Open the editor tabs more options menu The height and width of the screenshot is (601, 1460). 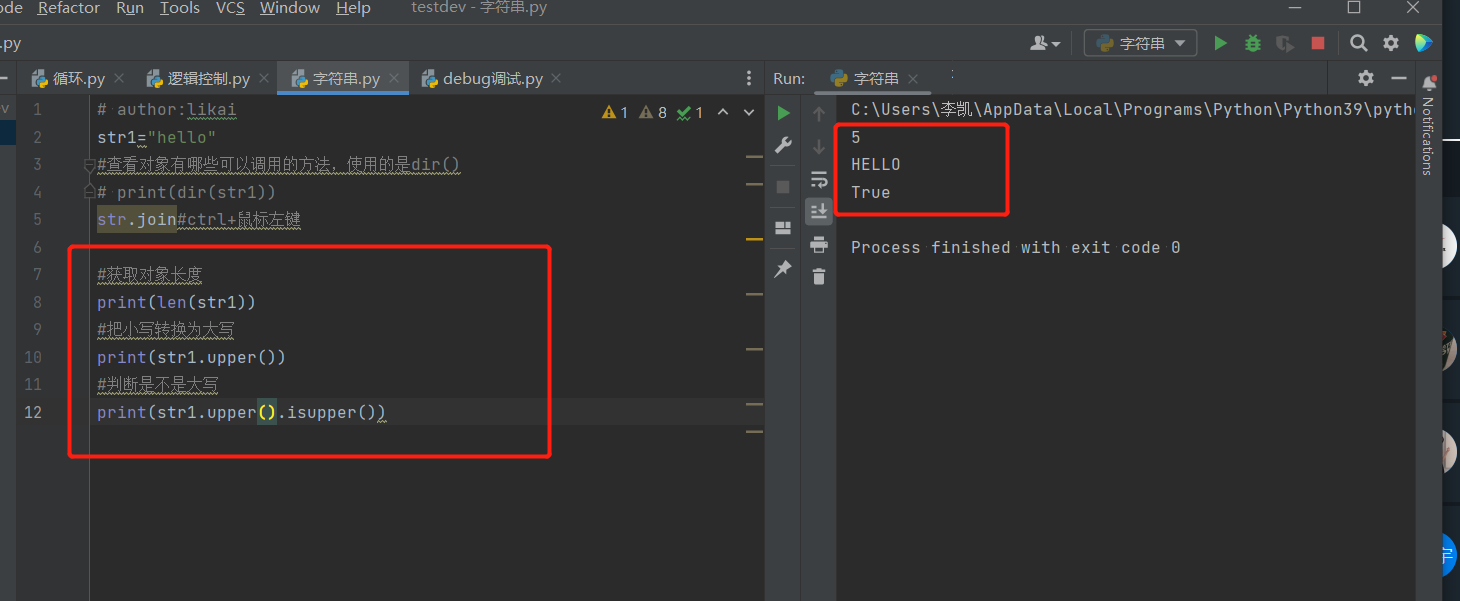(x=749, y=78)
